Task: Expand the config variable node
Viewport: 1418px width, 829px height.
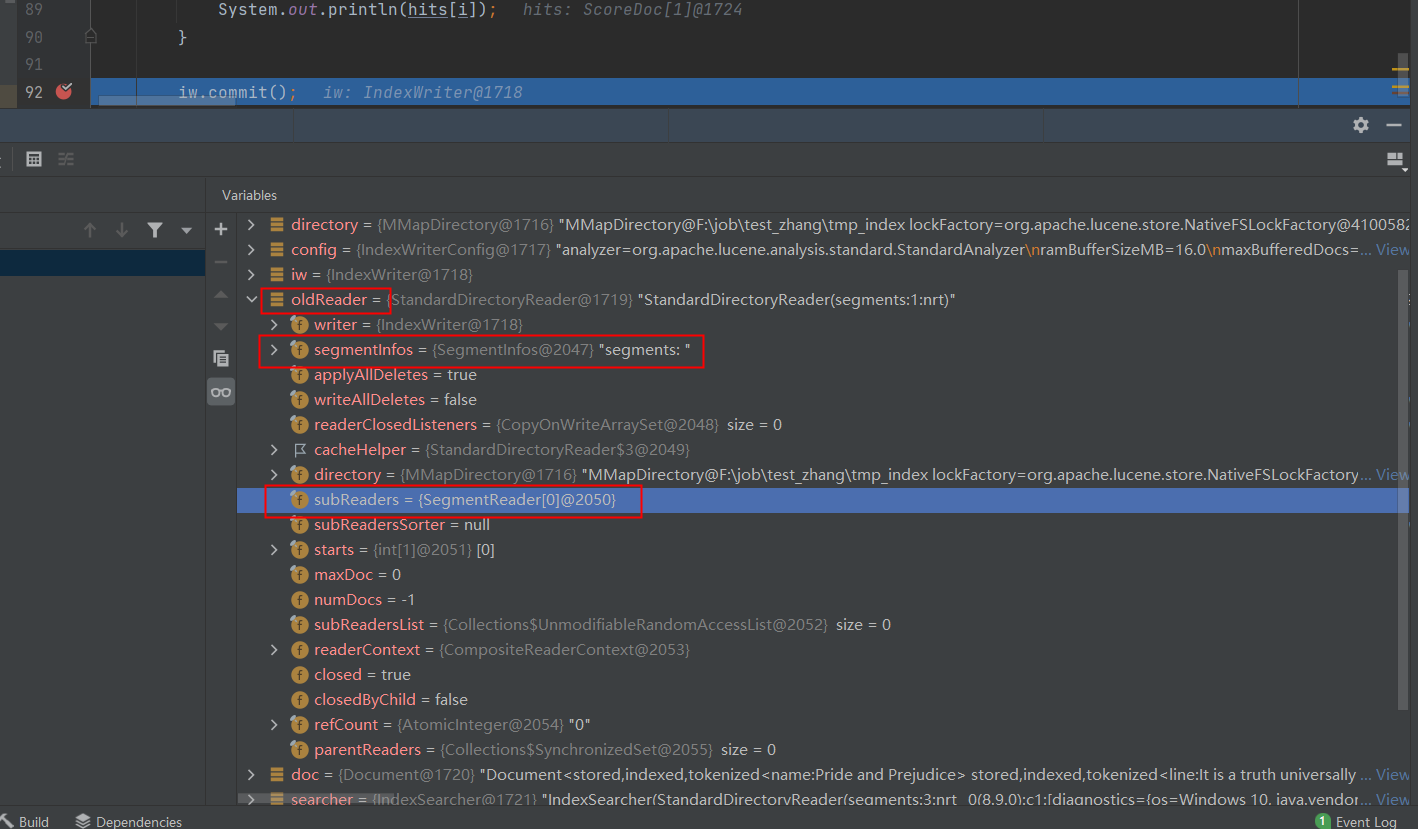Action: (x=251, y=250)
